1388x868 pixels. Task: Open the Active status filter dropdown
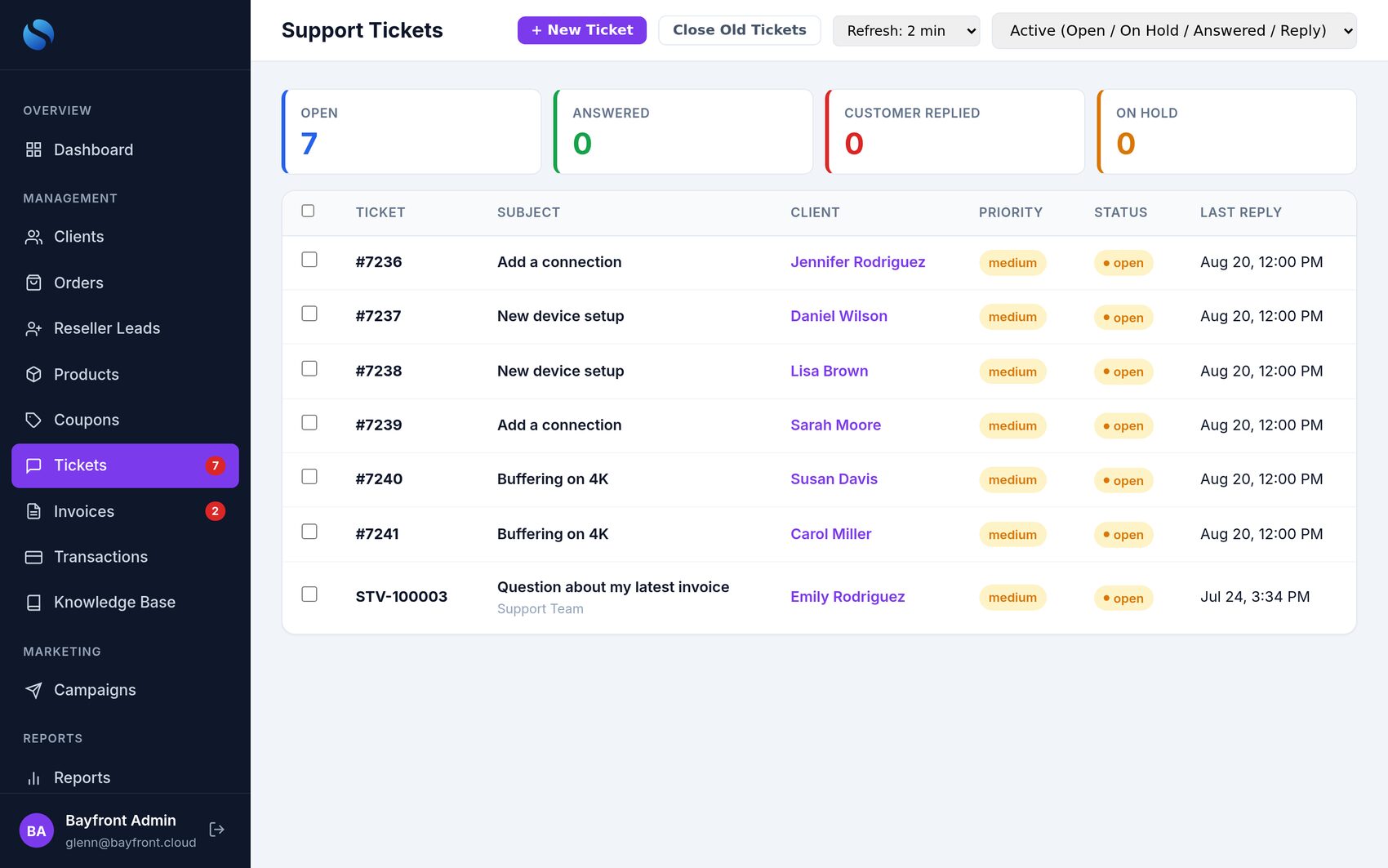[x=1174, y=31]
